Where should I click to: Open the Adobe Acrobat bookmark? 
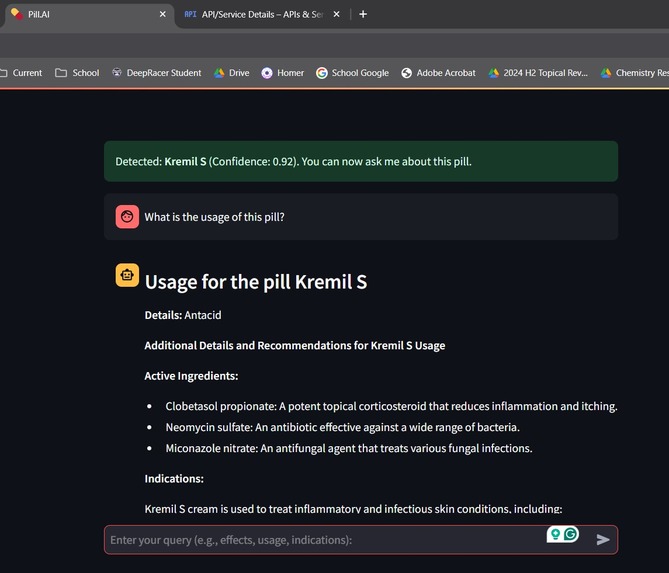pyautogui.click(x=438, y=73)
